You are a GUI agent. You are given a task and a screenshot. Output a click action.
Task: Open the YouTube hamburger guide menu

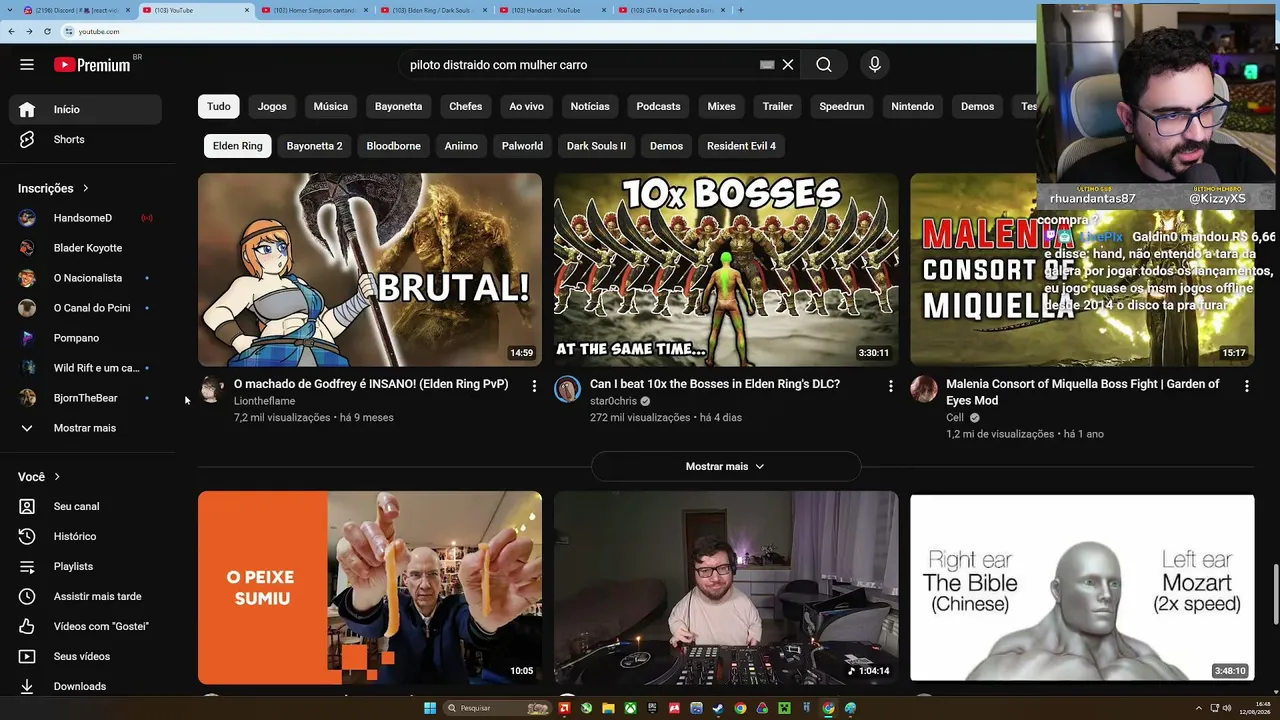(27, 65)
